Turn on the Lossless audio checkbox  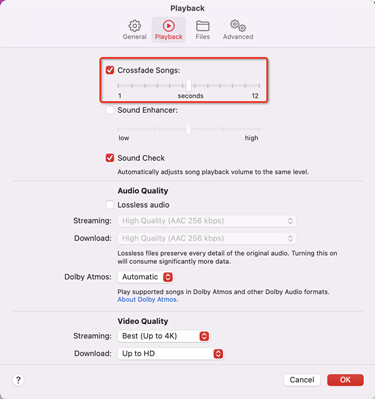(x=110, y=204)
